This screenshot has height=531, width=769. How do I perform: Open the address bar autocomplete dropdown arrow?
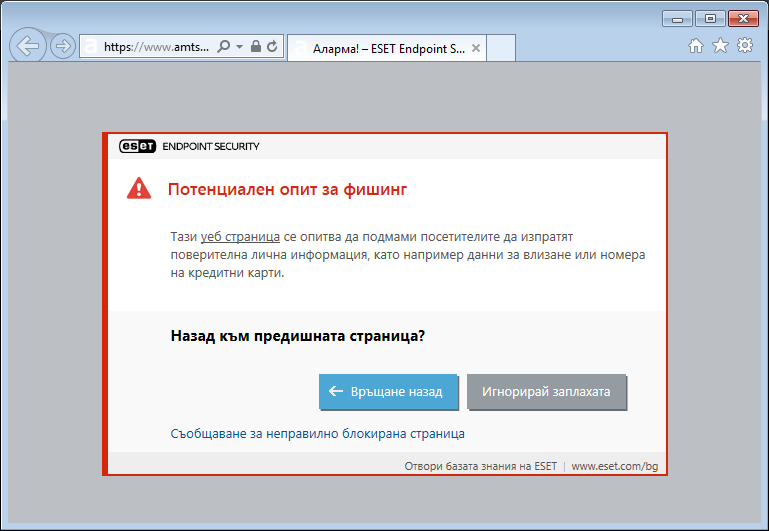coord(239,47)
